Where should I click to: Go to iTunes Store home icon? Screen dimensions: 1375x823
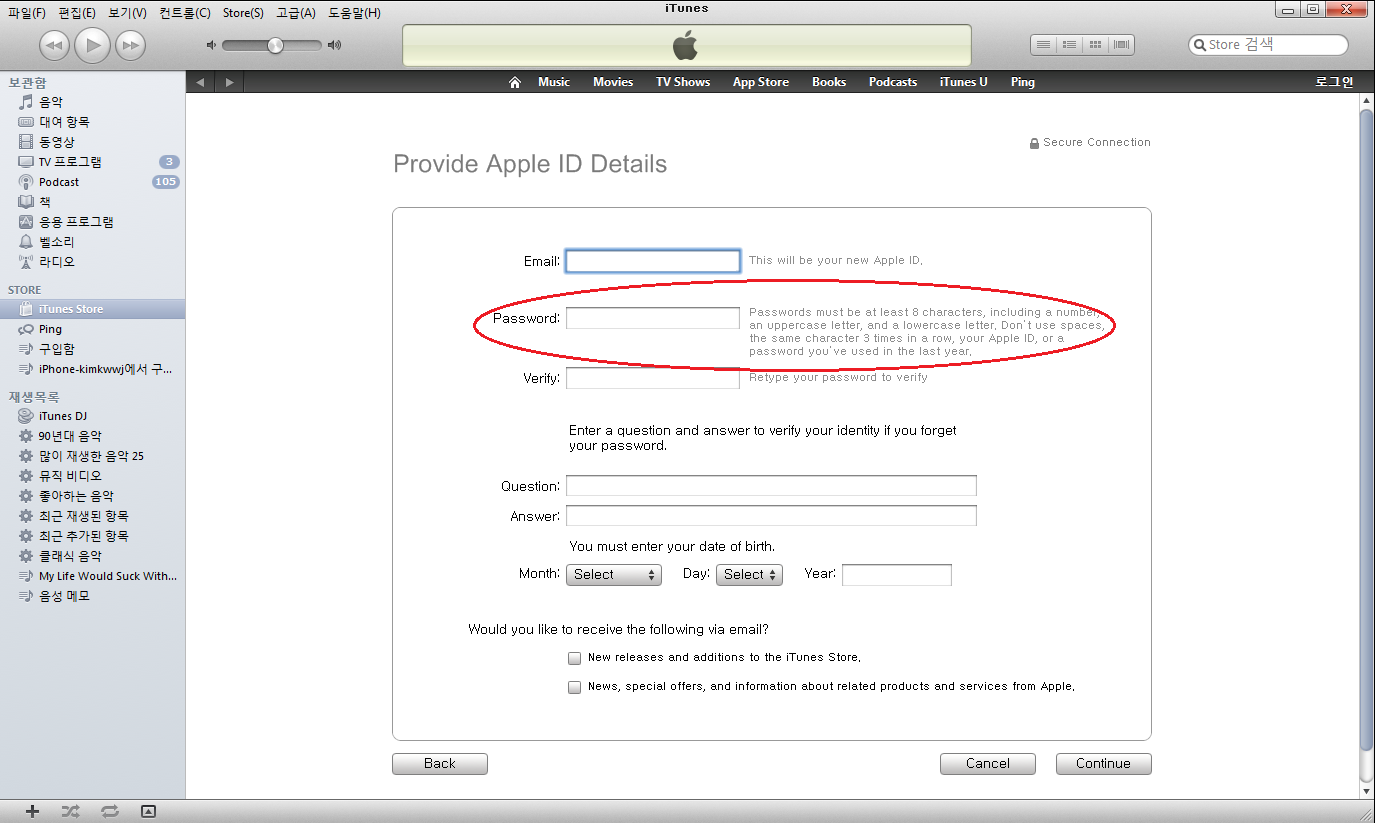point(515,82)
